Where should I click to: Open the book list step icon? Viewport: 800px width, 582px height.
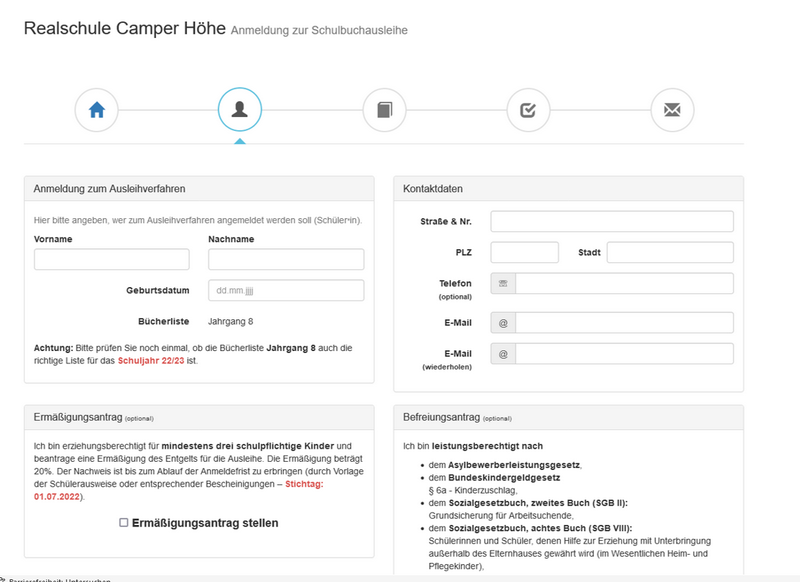click(384, 110)
